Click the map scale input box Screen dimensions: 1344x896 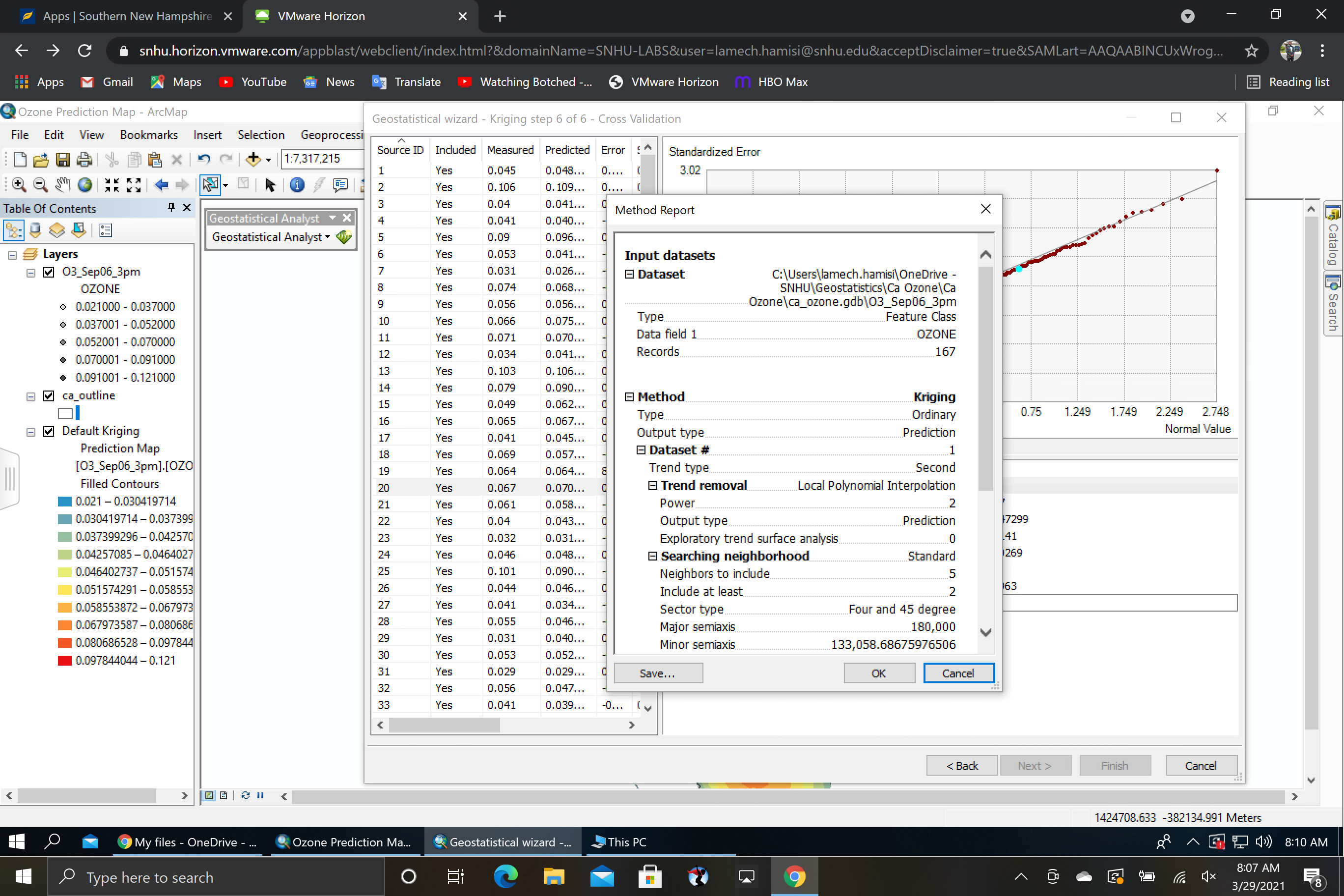(323, 159)
